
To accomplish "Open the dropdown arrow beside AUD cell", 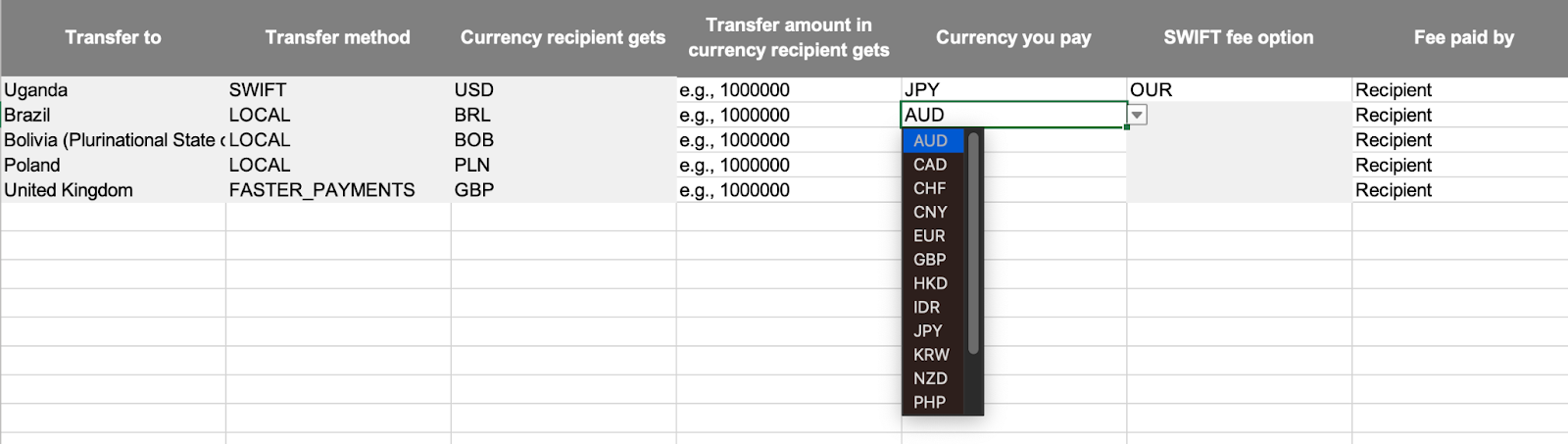I will point(1137,115).
